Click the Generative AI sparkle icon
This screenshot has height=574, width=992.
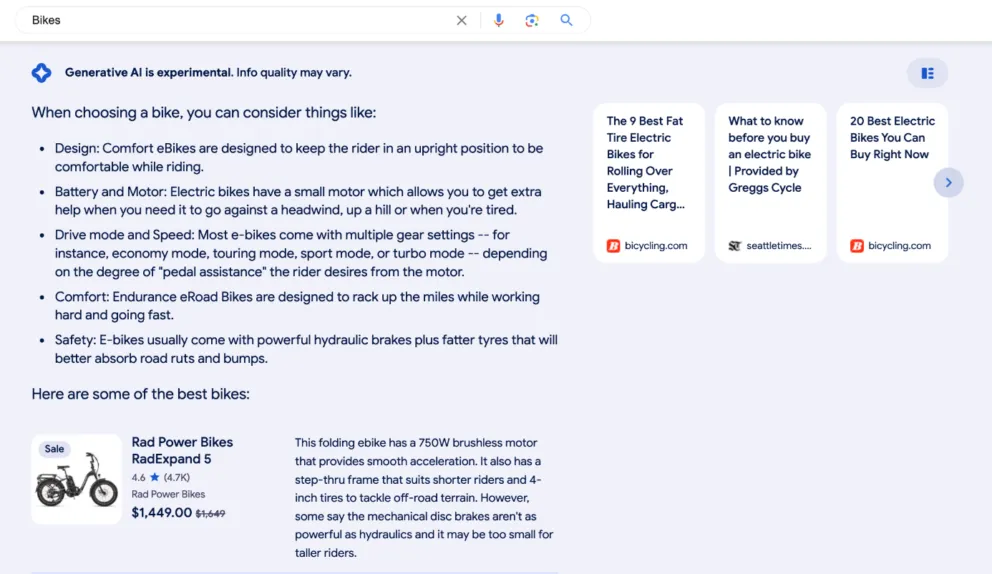pyautogui.click(x=41, y=72)
